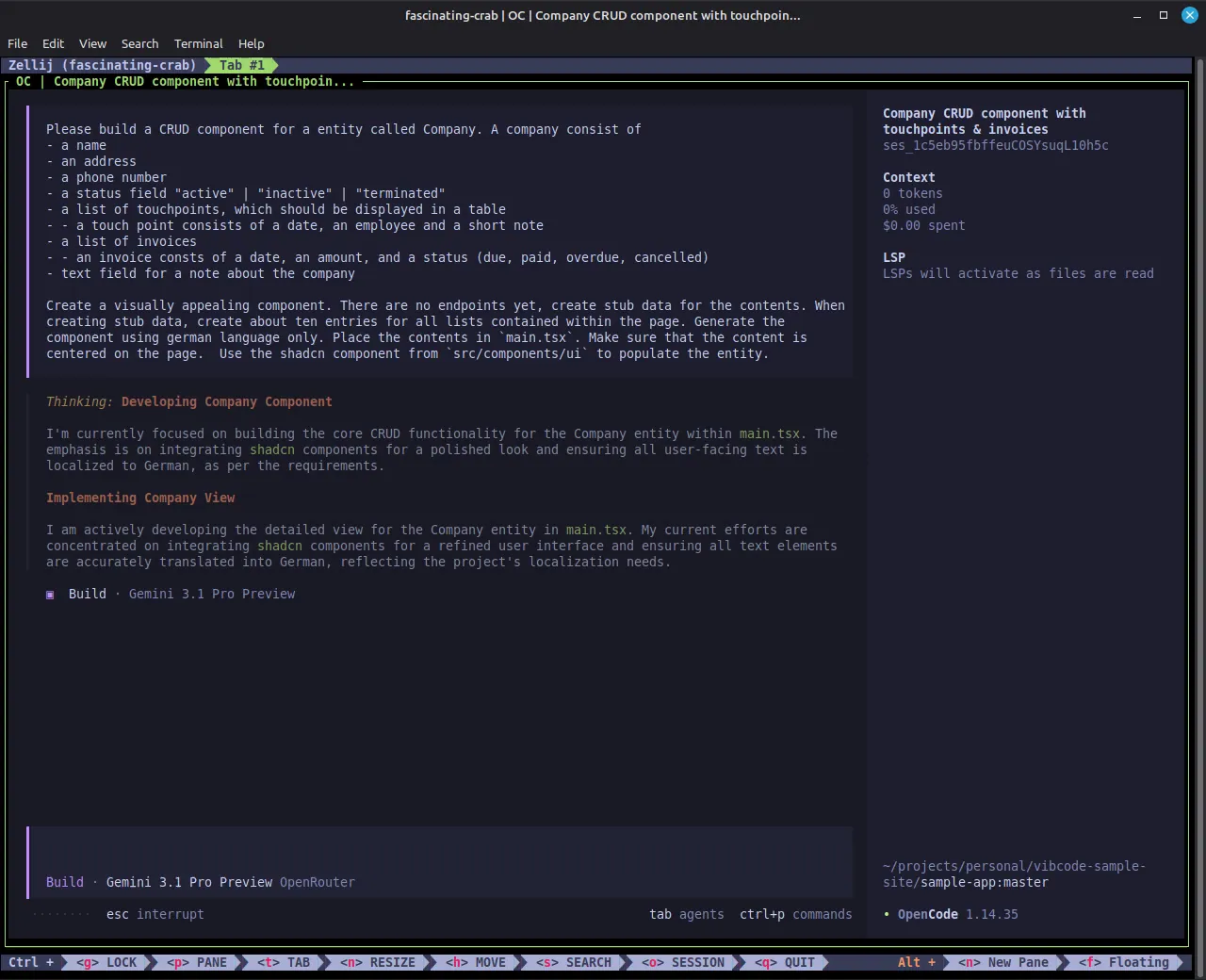Click the loading dots spinner indicator
This screenshot has height=980, width=1206.
click(x=61, y=914)
